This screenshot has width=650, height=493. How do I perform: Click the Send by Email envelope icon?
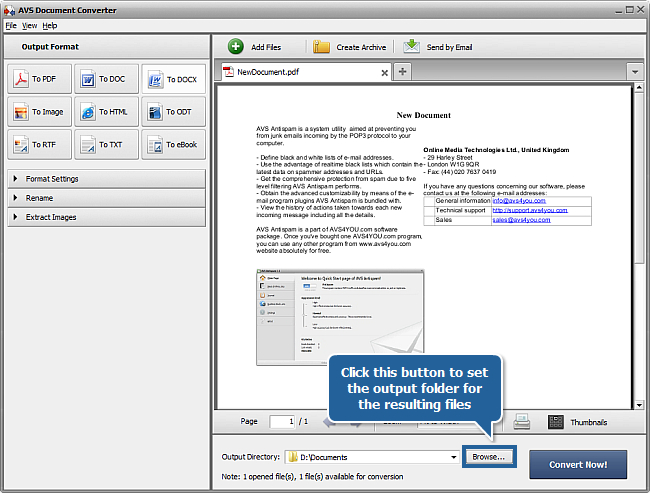411,46
